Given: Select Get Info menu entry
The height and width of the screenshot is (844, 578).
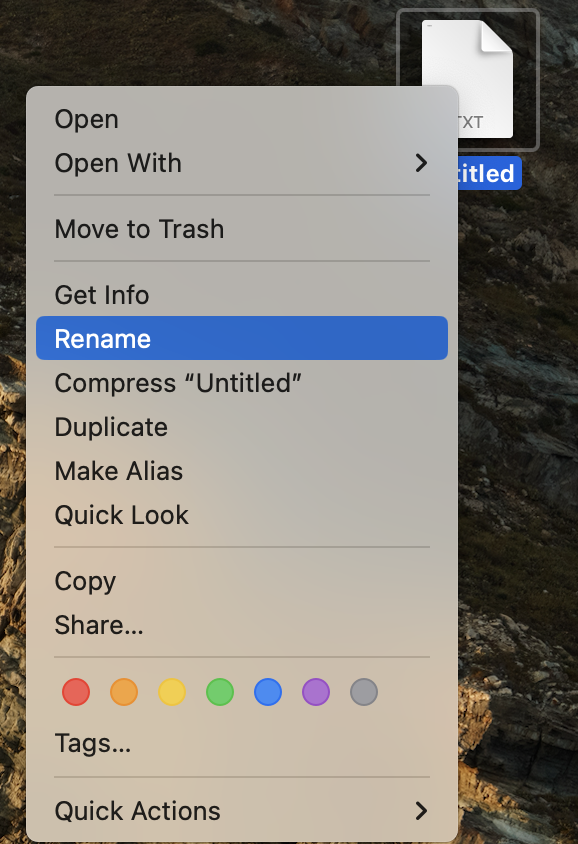Looking at the screenshot, I should coord(242,295).
